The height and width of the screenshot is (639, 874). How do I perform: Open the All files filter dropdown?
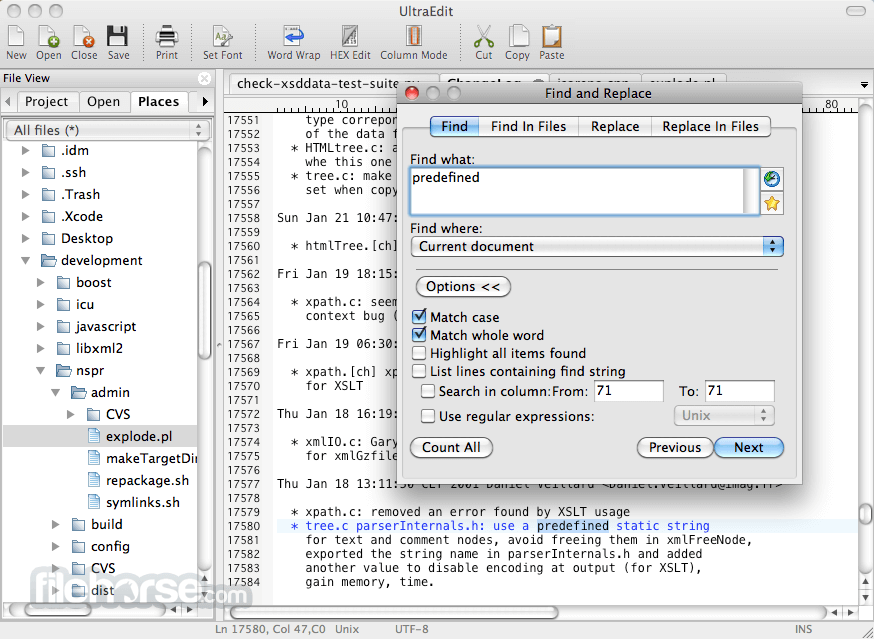click(x=108, y=130)
